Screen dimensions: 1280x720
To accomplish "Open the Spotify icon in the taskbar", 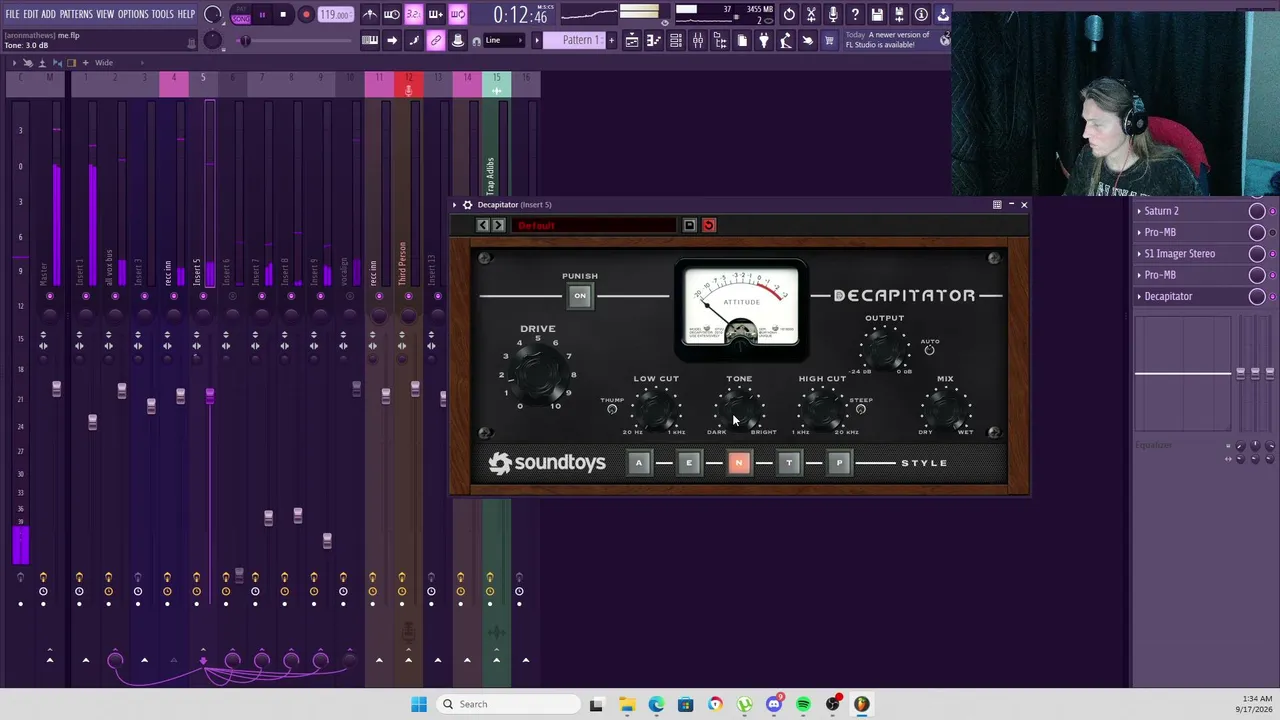I will click(x=803, y=704).
